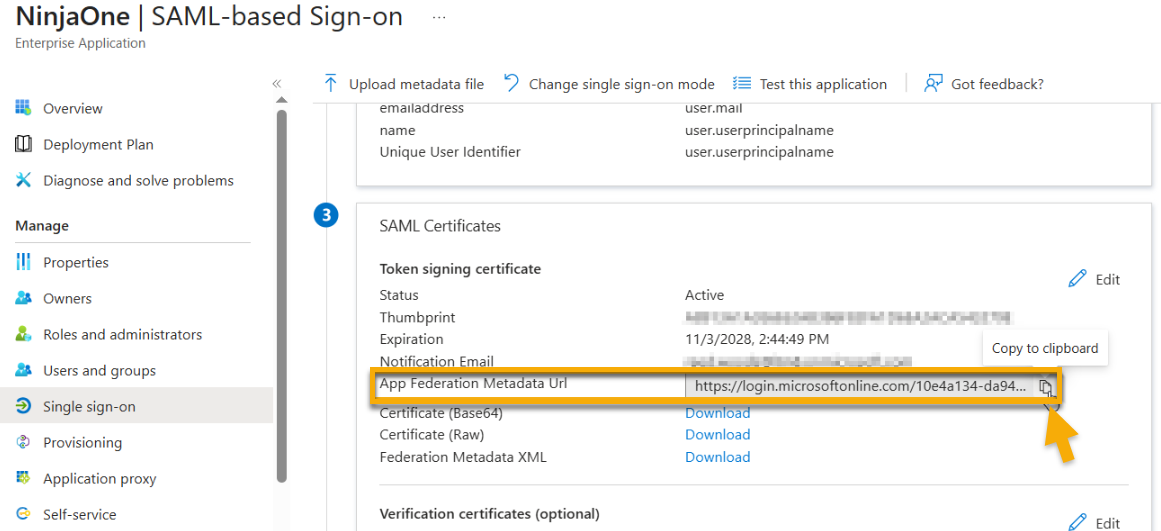The width and height of the screenshot is (1161, 531).
Task: Click the App Federation Metadata Url field
Action: pos(858,386)
